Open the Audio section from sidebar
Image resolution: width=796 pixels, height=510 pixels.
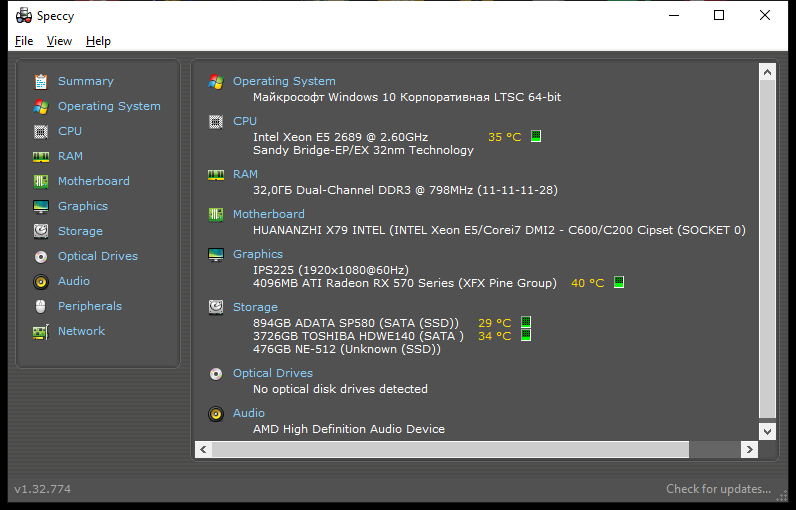74,281
